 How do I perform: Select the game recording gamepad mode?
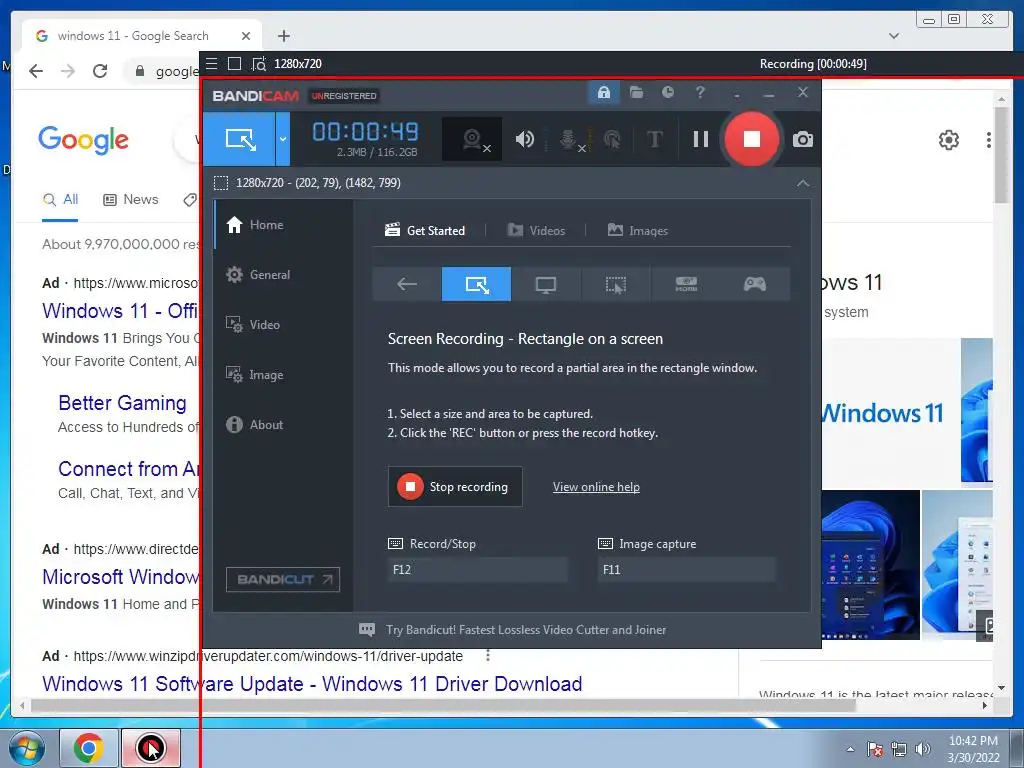(754, 284)
